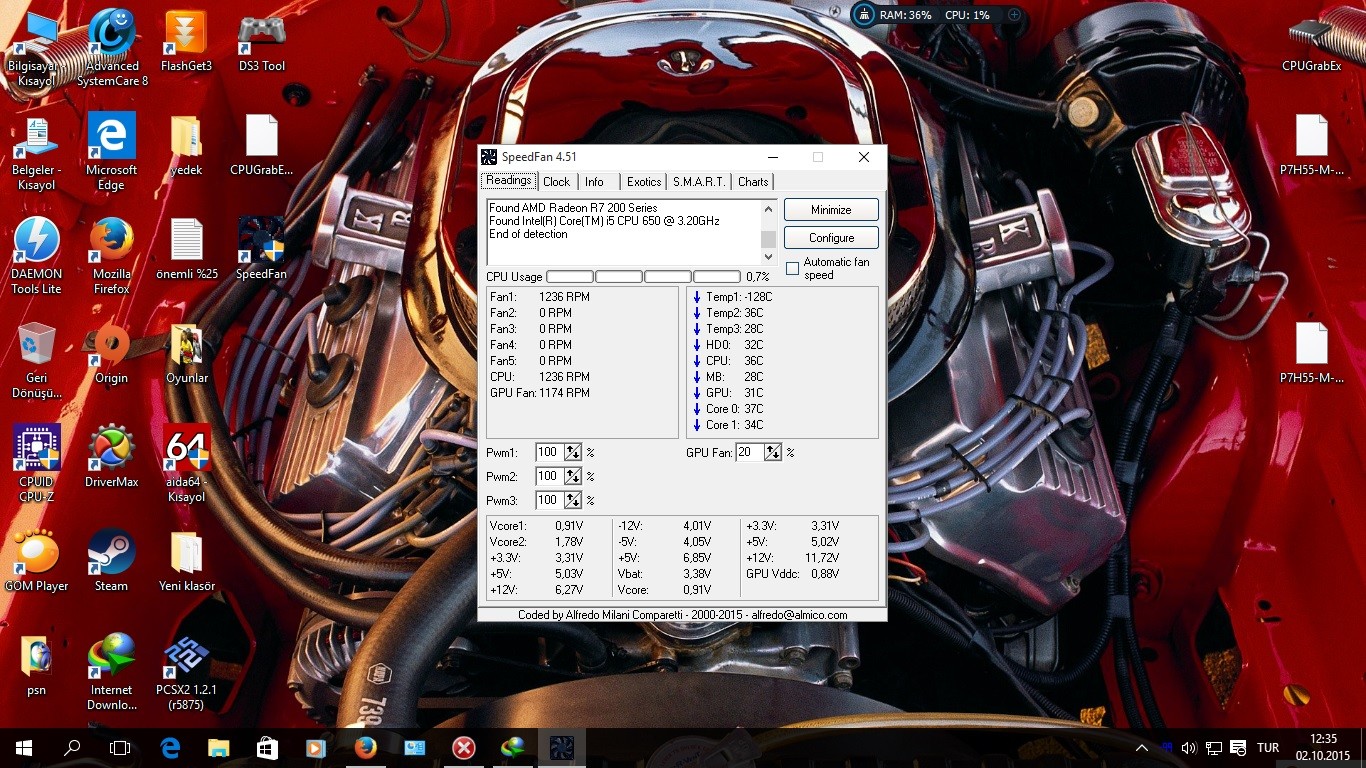Select the Oyunlar folder icon
Image resolution: width=1366 pixels, height=768 pixels.
(x=186, y=354)
